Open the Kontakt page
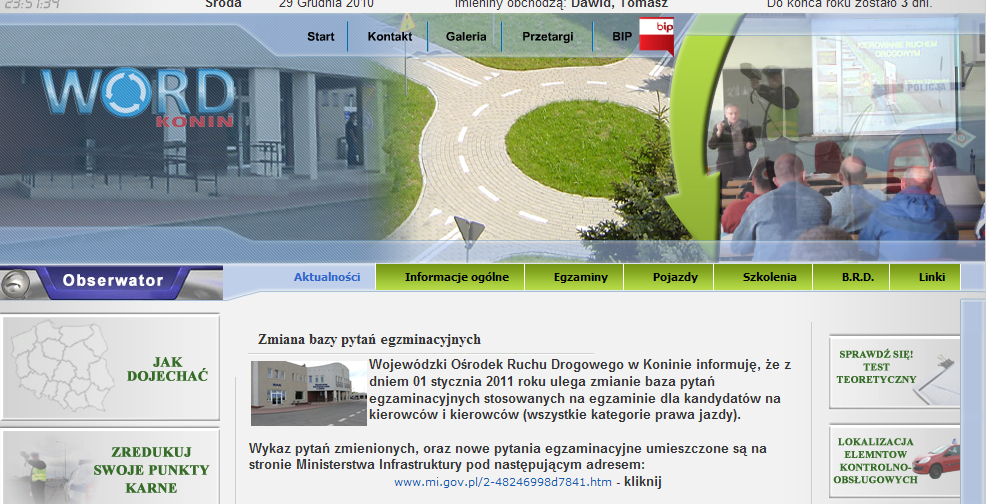This screenshot has width=986, height=504. coord(390,36)
